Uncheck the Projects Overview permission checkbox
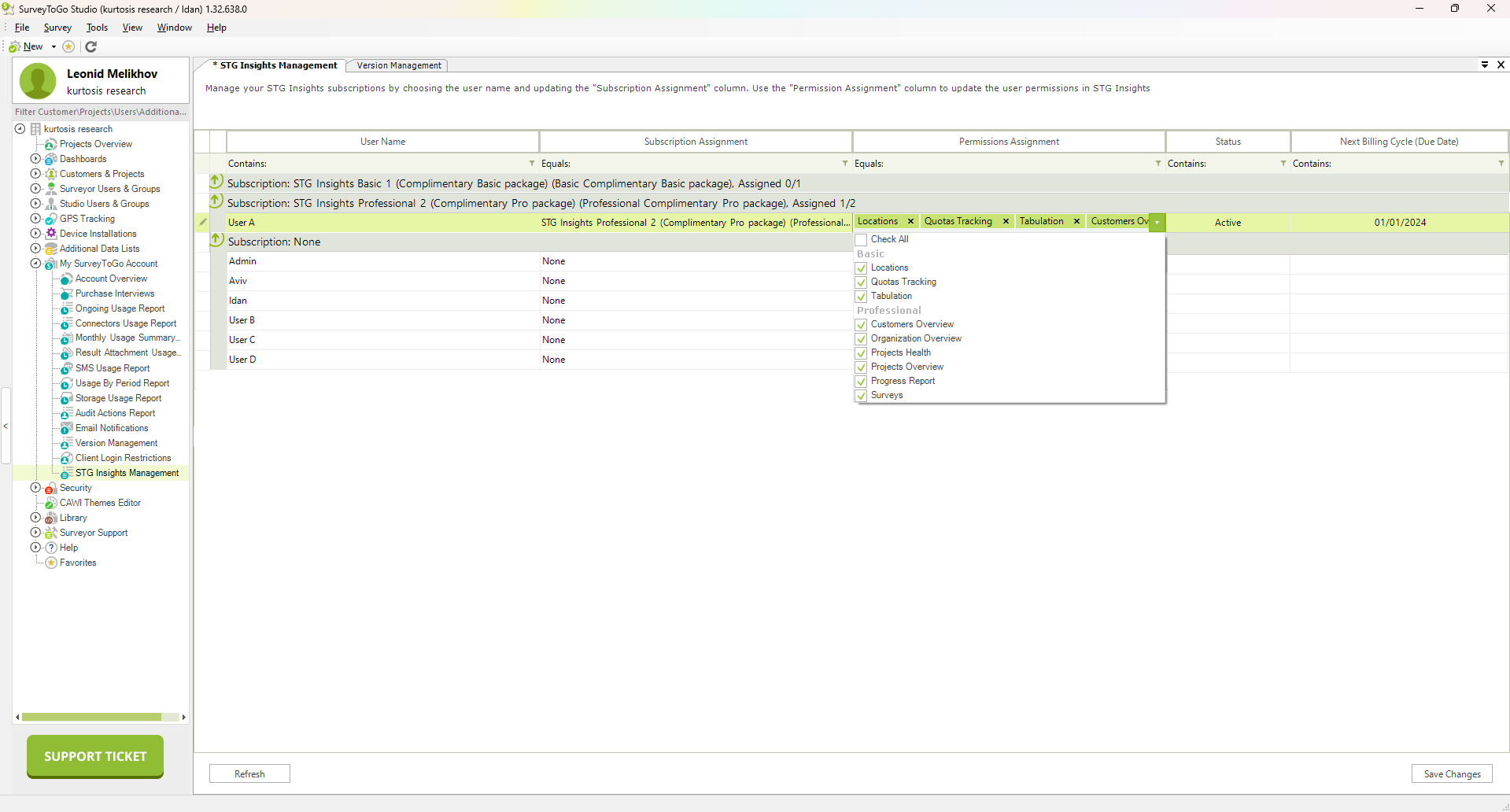This screenshot has height=812, width=1510. click(862, 367)
